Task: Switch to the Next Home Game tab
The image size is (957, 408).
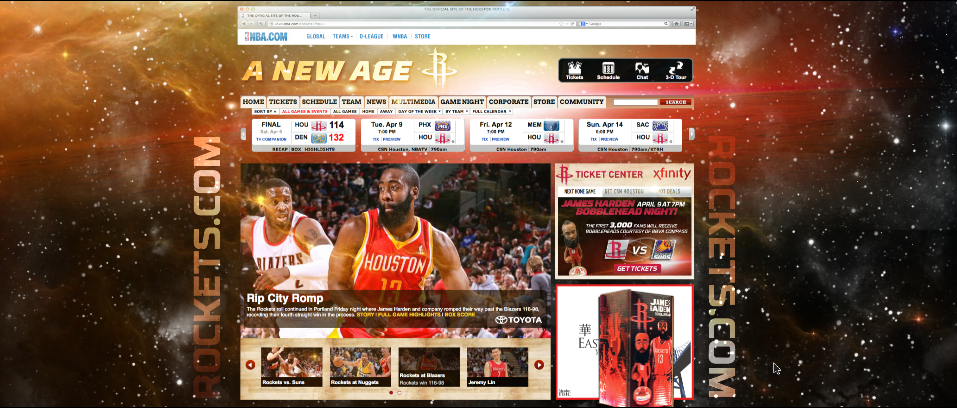Action: click(x=579, y=191)
